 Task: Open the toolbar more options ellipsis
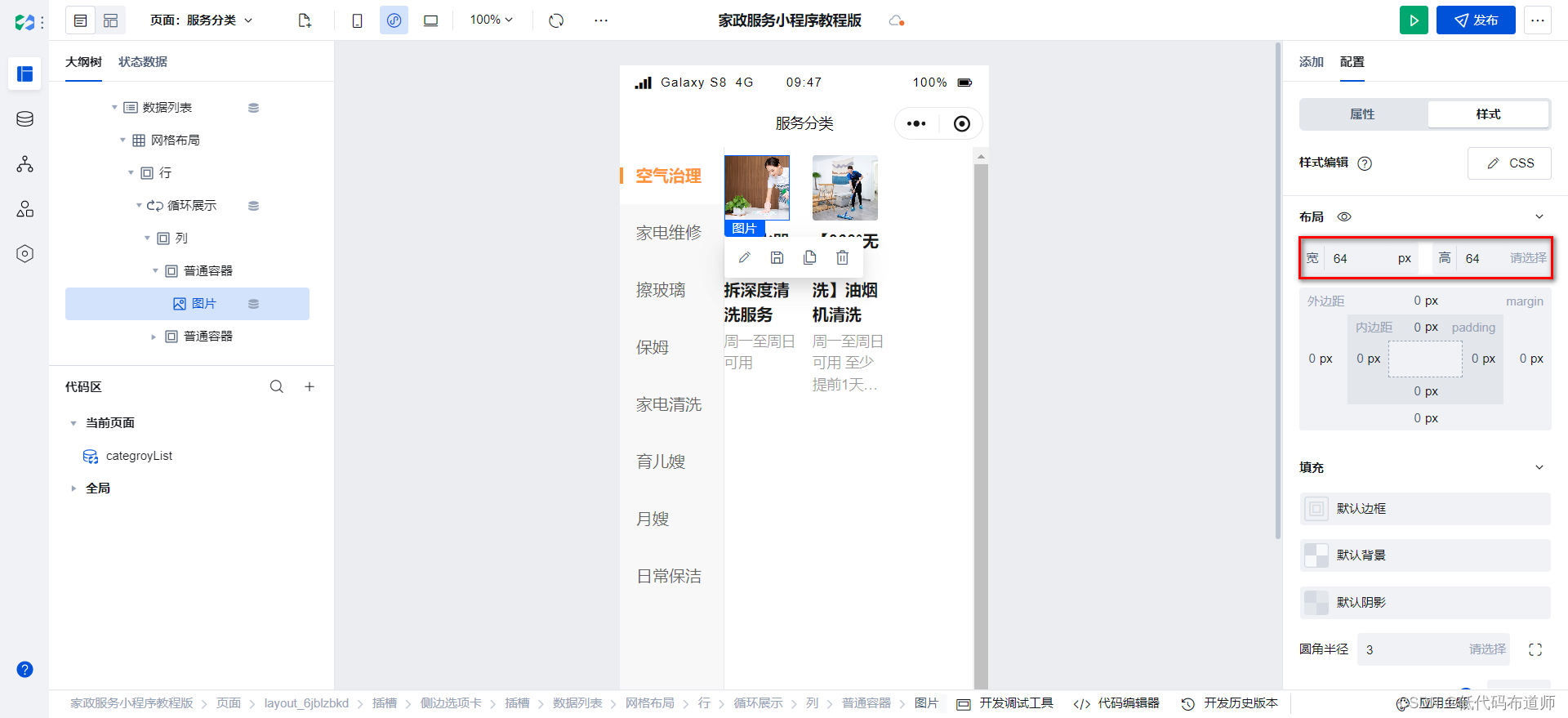click(601, 20)
